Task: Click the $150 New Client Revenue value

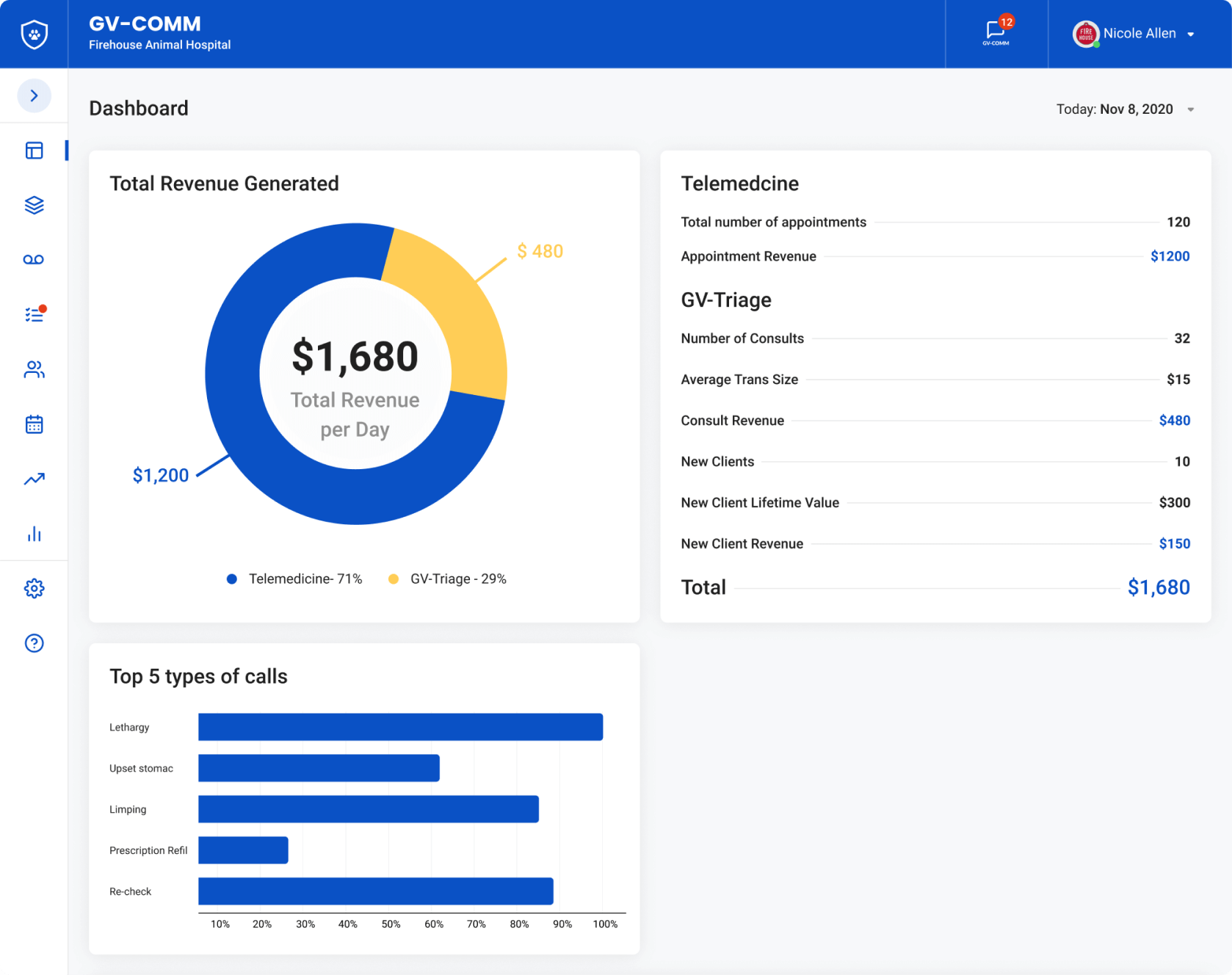Action: click(x=1174, y=544)
